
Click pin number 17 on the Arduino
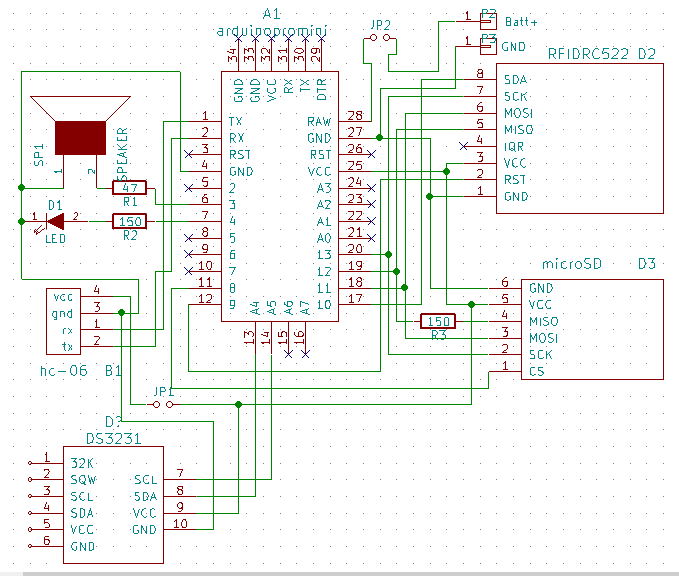click(355, 298)
